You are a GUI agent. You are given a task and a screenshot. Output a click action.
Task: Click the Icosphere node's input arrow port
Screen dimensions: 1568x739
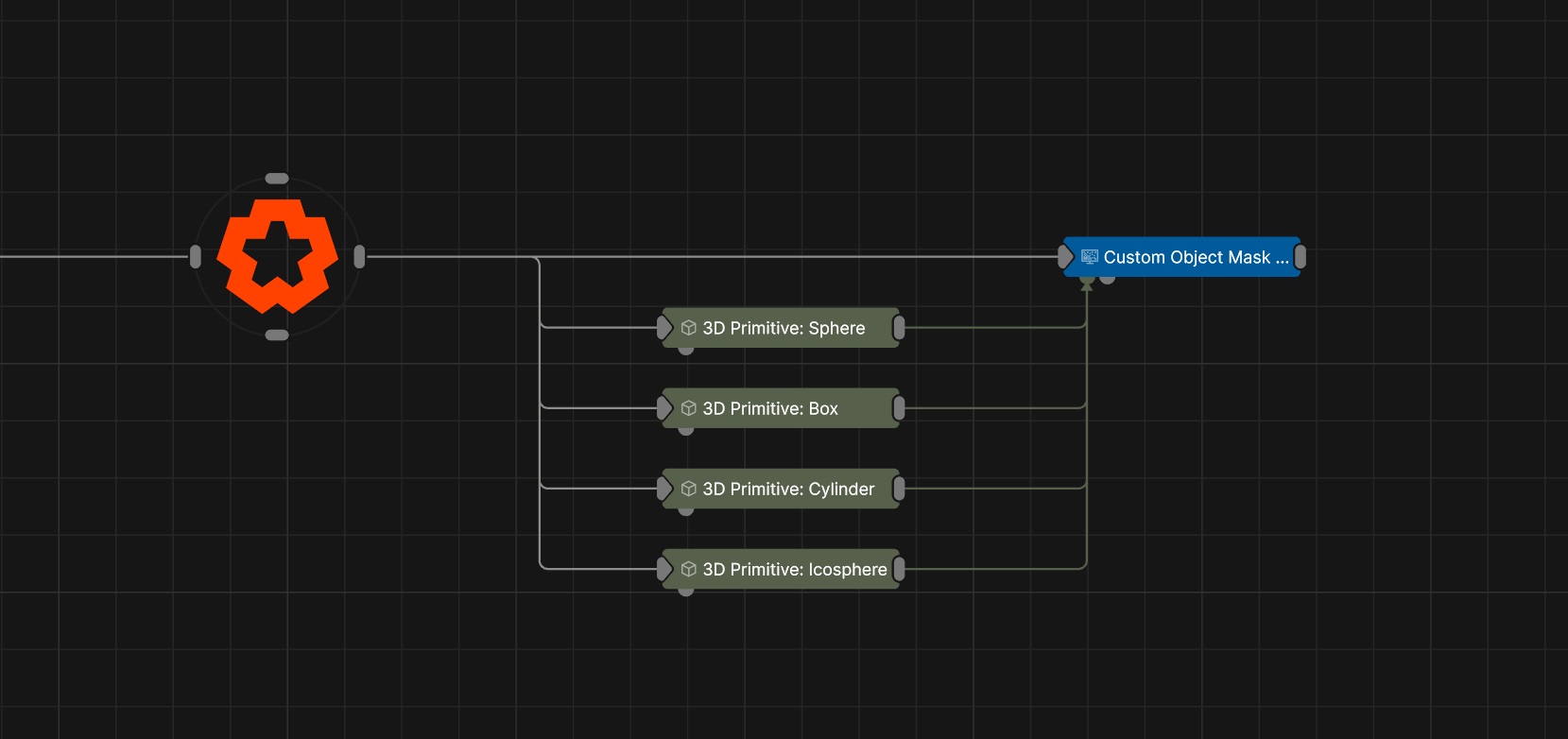(664, 569)
